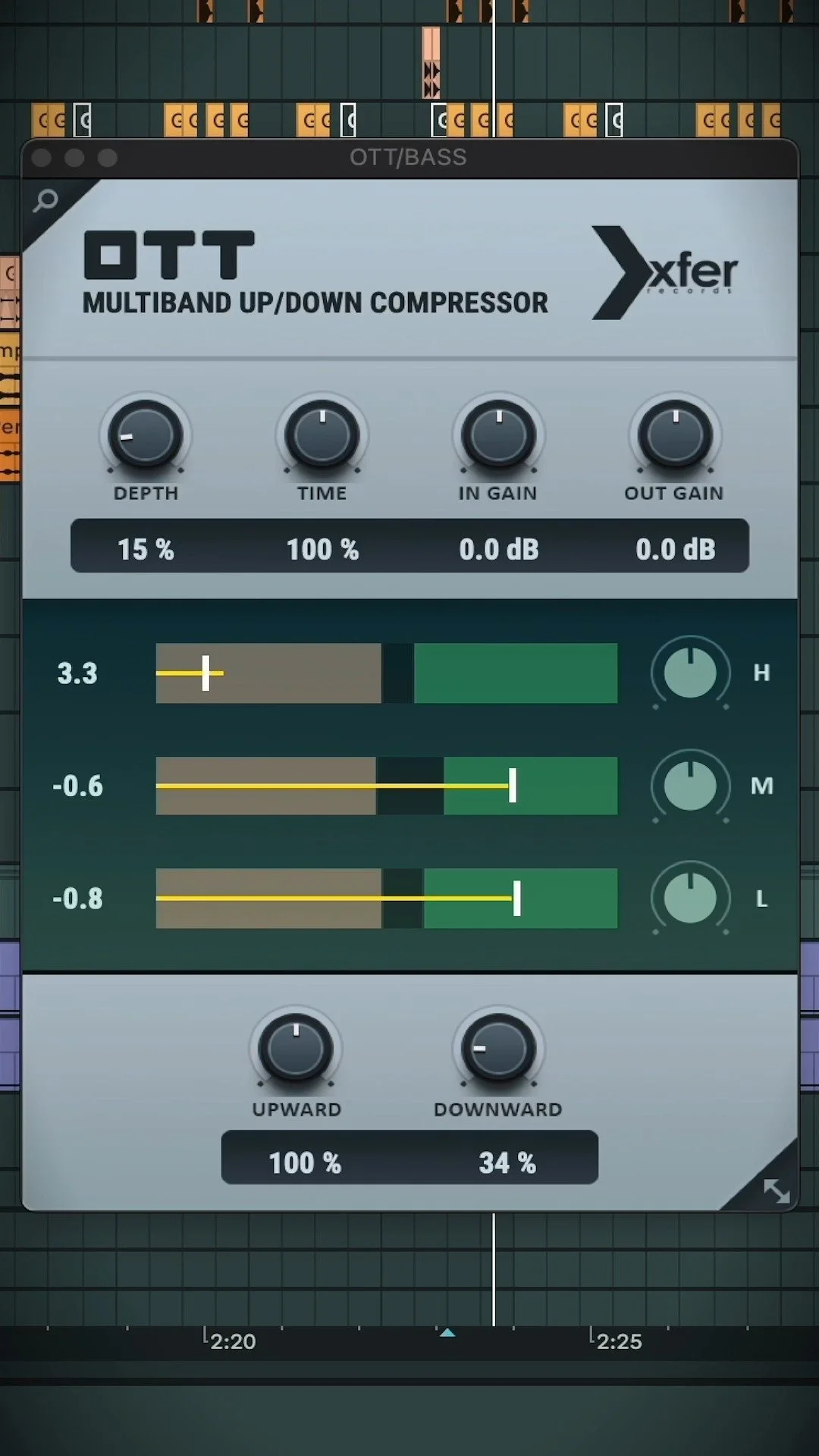
Task: Click the high band threshold meter
Action: (x=387, y=673)
